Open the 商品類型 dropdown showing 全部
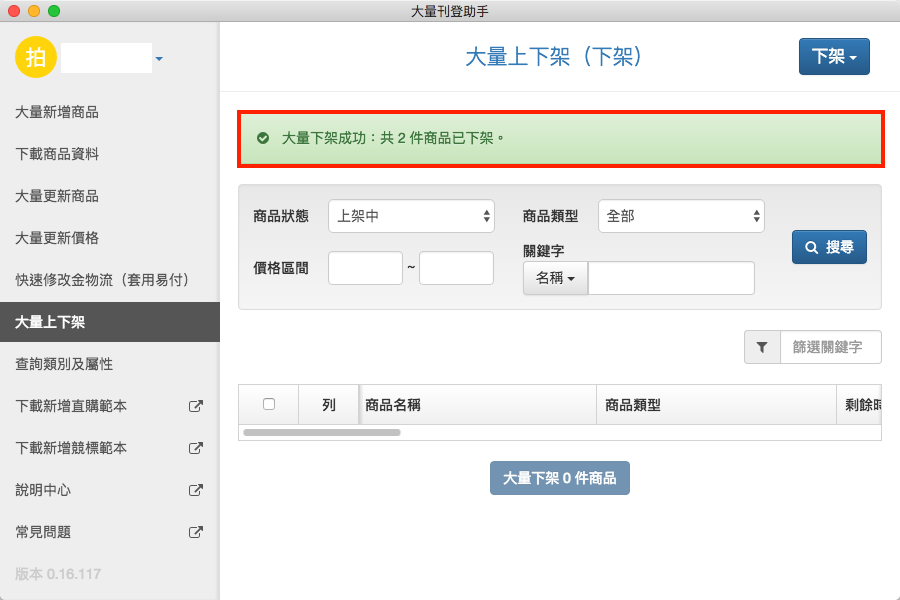Viewport: 900px width, 600px height. [681, 216]
